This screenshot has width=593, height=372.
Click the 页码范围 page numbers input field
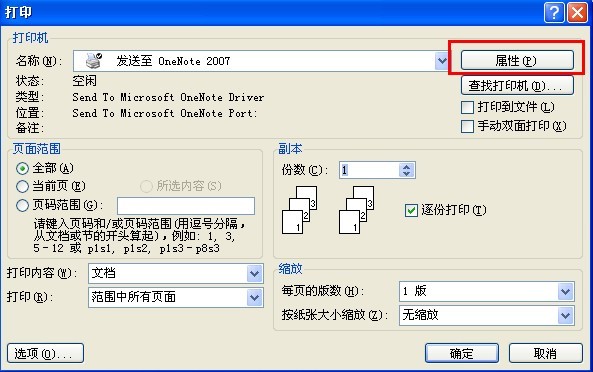[186, 206]
